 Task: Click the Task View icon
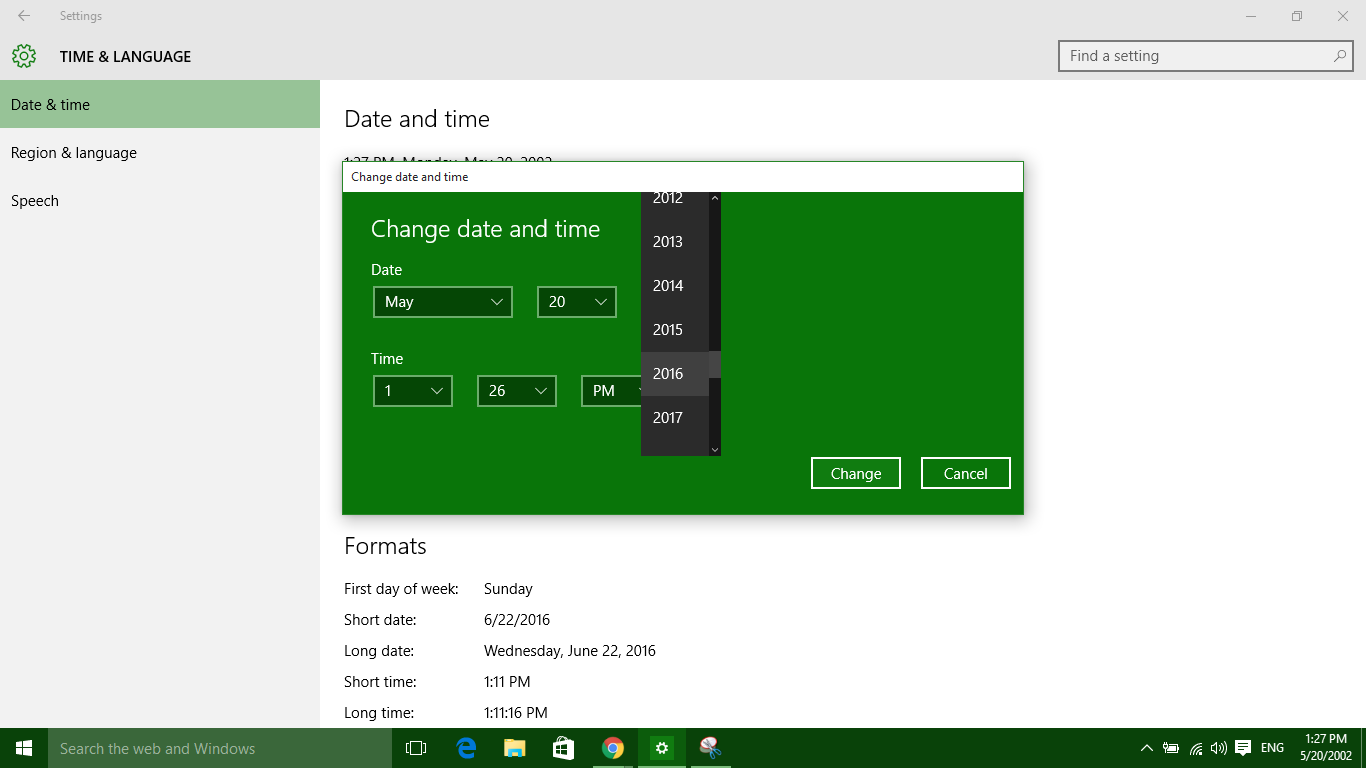pyautogui.click(x=415, y=748)
